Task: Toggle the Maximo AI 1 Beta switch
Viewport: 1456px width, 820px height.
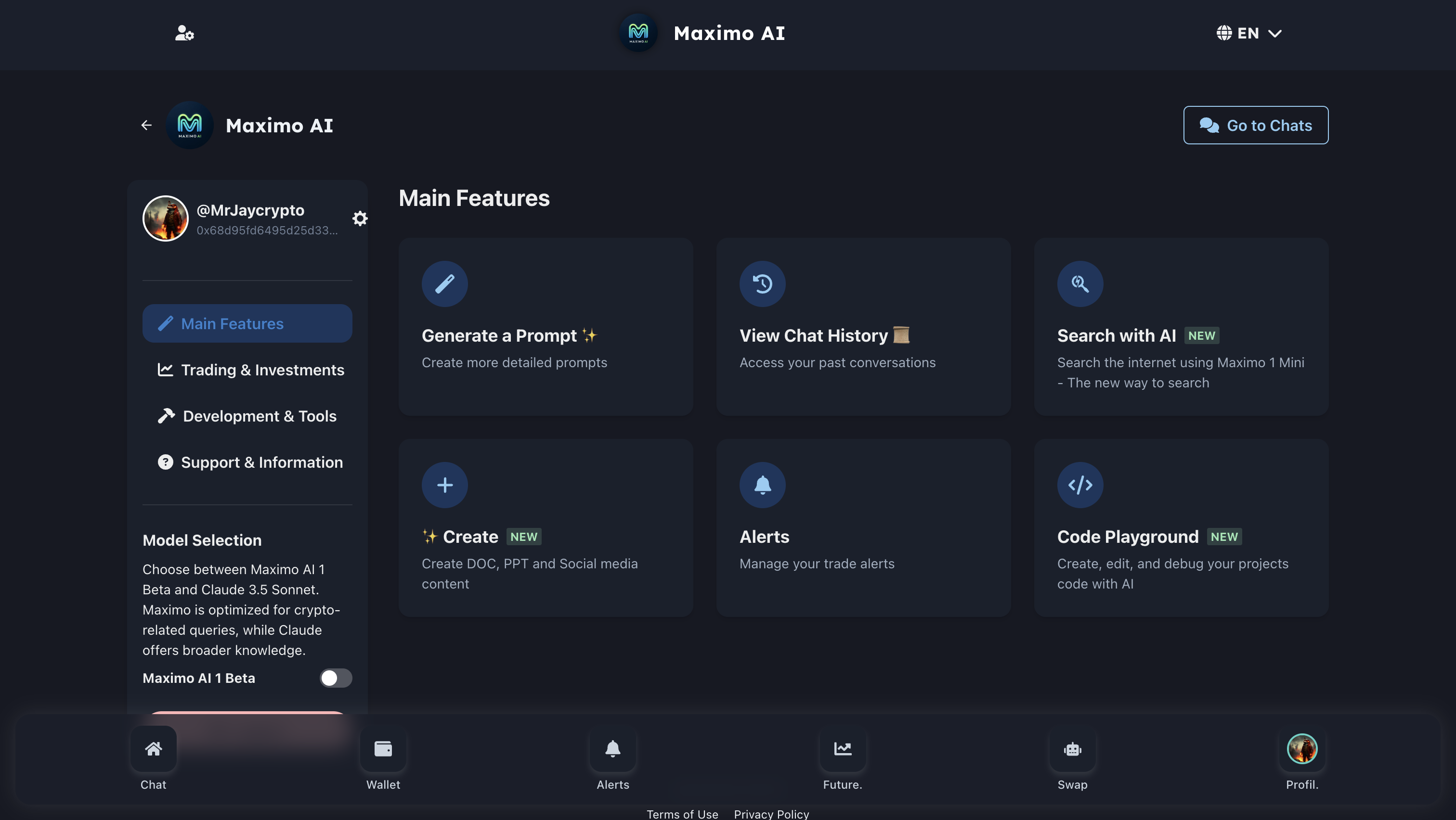Action: click(x=336, y=678)
